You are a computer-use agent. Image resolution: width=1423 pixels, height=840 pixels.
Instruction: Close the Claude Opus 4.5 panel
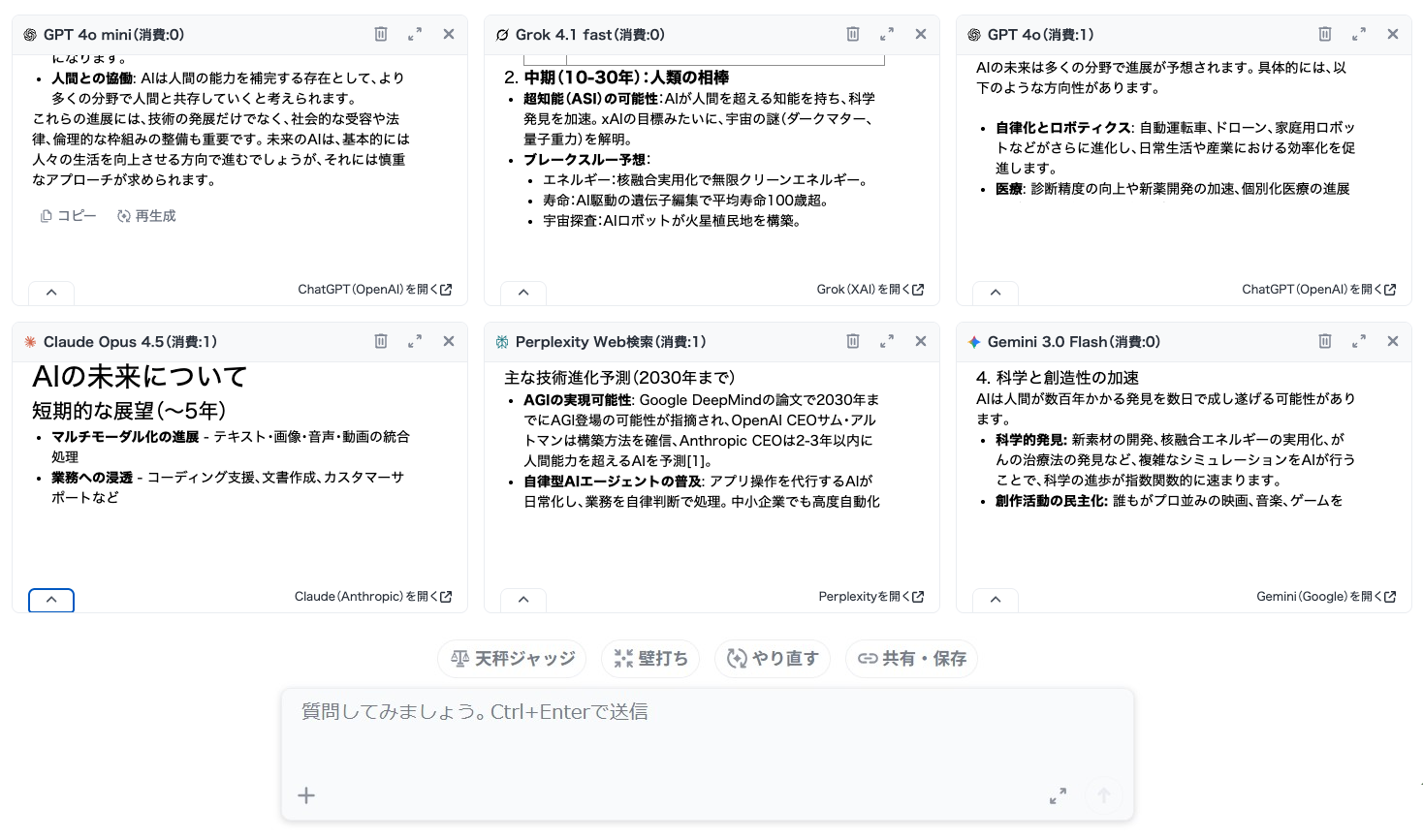(449, 341)
